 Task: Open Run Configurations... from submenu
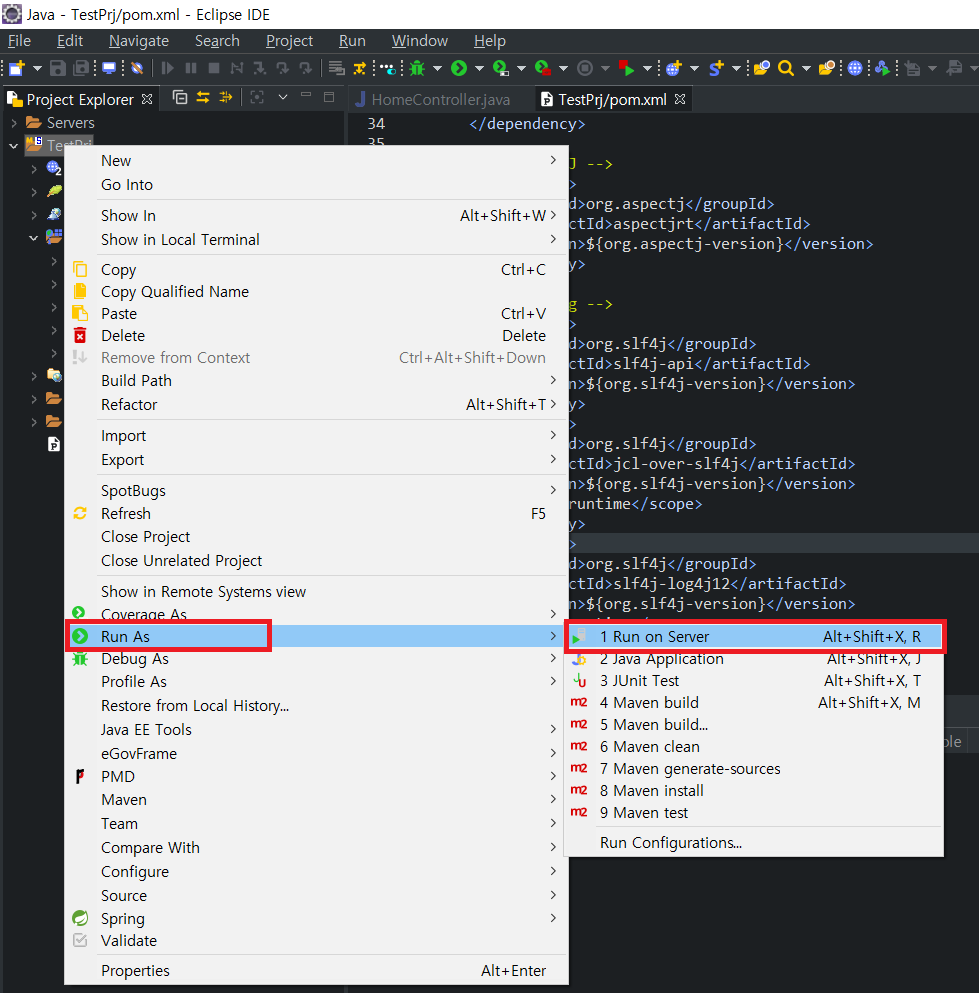pos(753,843)
